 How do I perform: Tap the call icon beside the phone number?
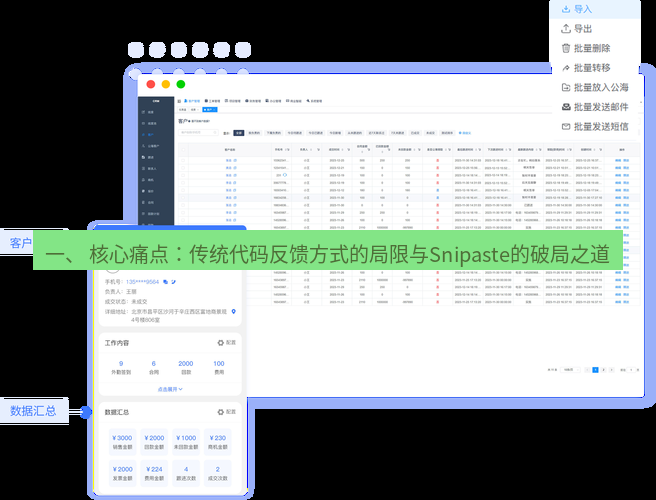173,282
